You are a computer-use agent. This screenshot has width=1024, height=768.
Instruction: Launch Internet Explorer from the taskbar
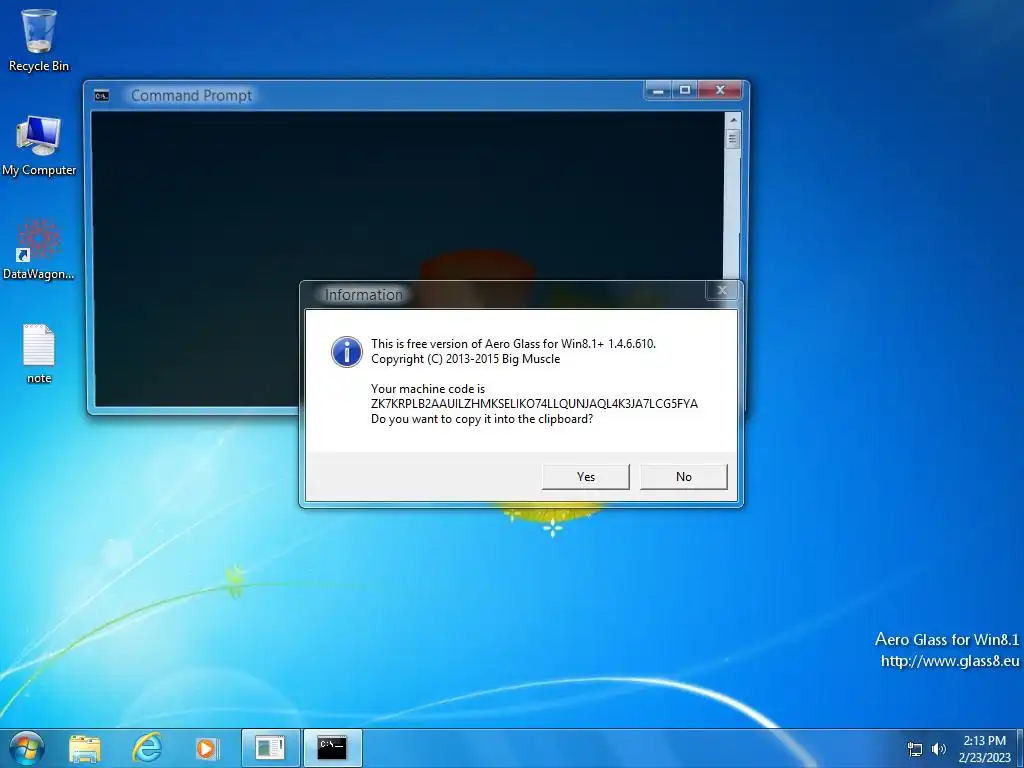pyautogui.click(x=147, y=748)
